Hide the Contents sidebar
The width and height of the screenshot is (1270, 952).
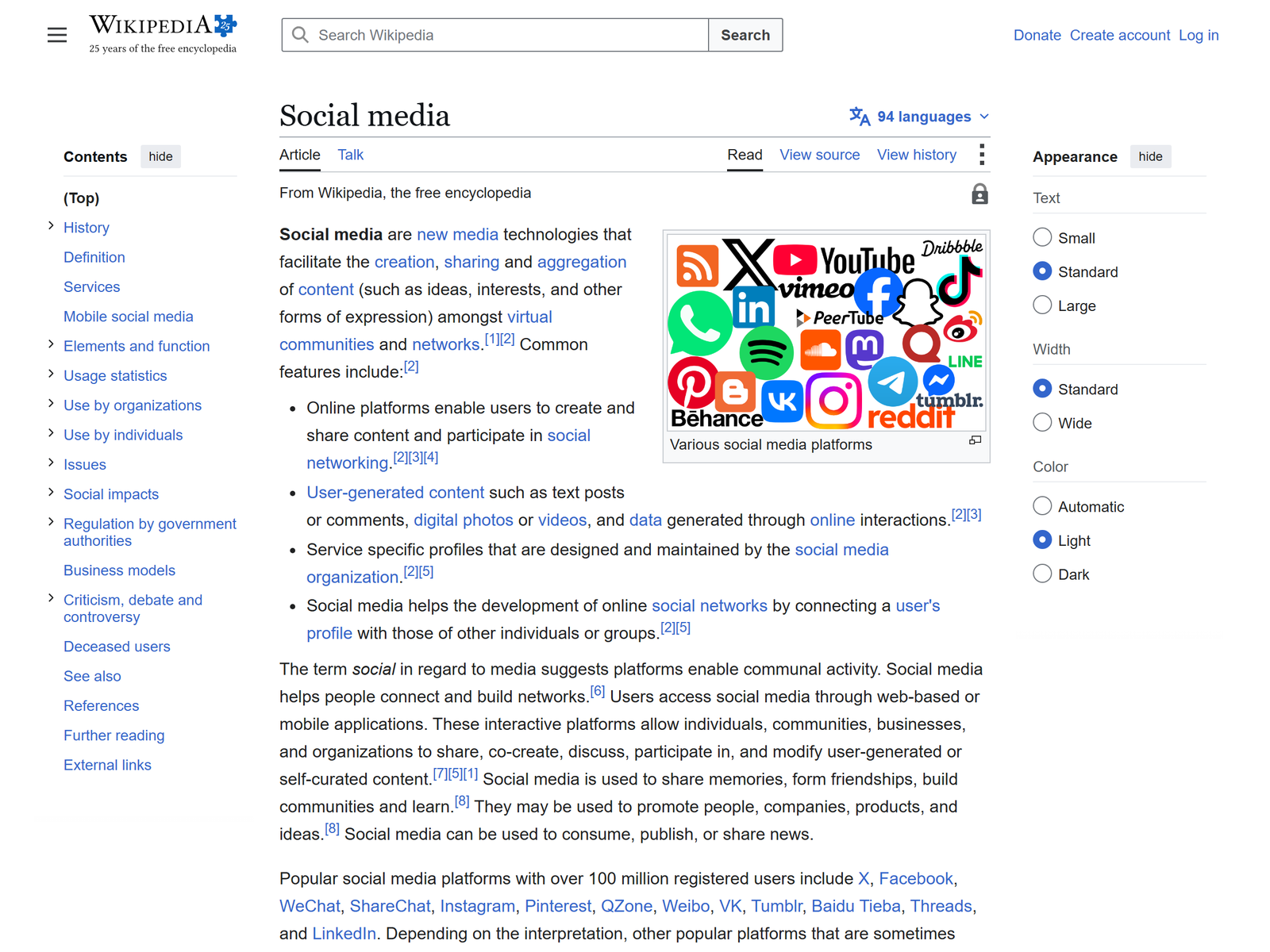160,156
